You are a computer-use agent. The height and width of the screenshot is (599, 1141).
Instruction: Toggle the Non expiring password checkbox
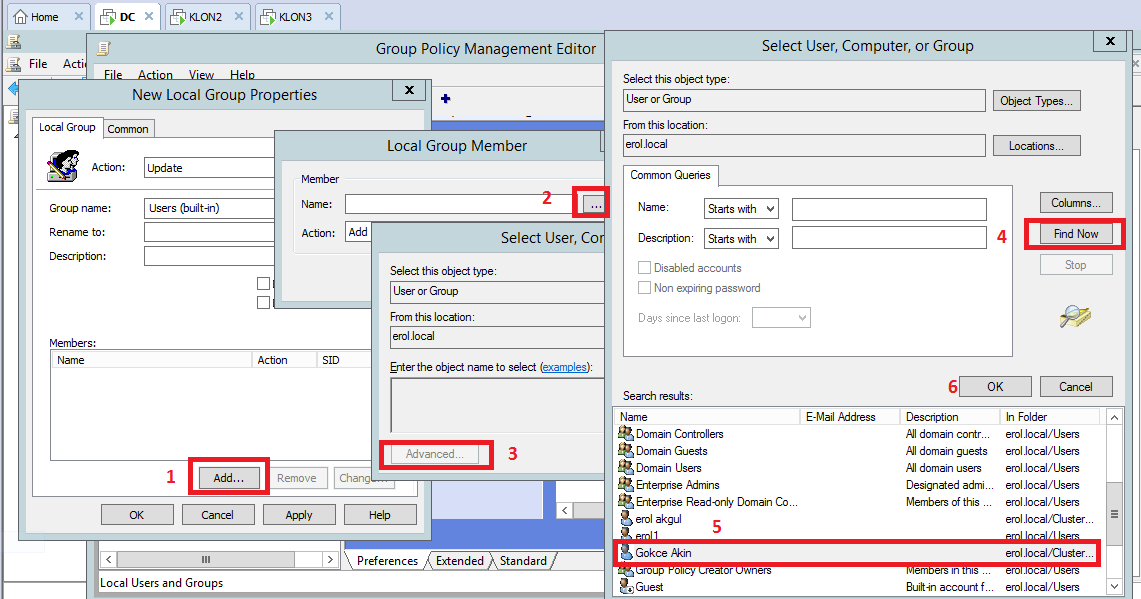pos(645,288)
